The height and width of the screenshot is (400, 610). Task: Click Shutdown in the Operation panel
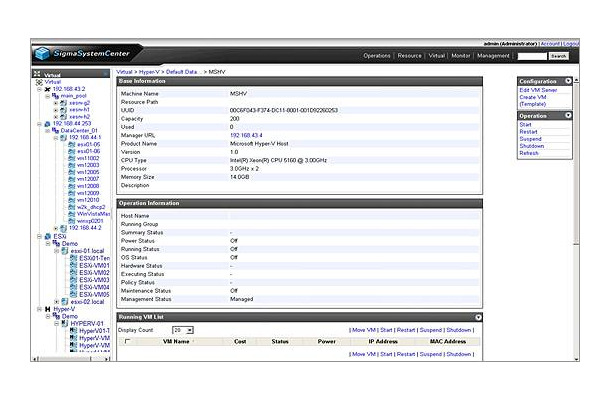tap(531, 146)
